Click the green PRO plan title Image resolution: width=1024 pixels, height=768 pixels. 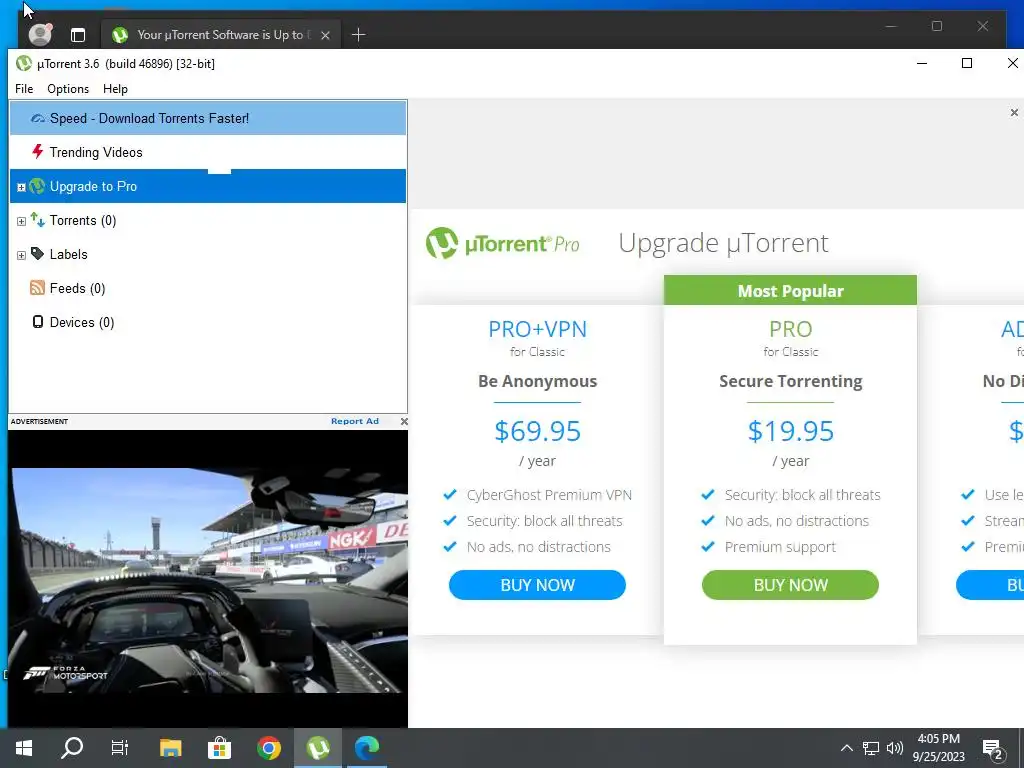[x=790, y=329]
